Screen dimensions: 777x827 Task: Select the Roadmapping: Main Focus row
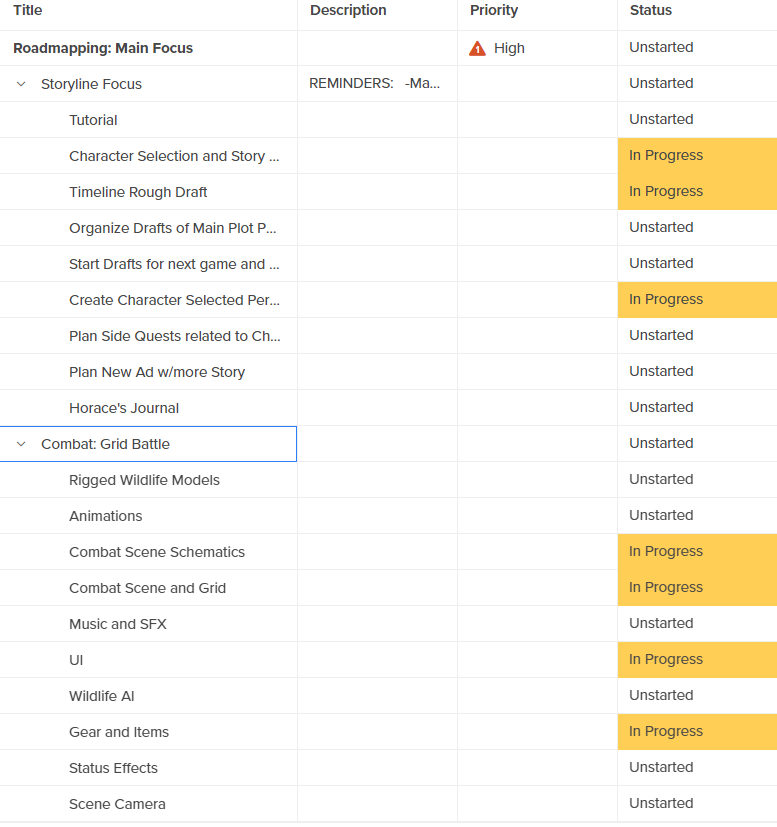pyautogui.click(x=103, y=48)
